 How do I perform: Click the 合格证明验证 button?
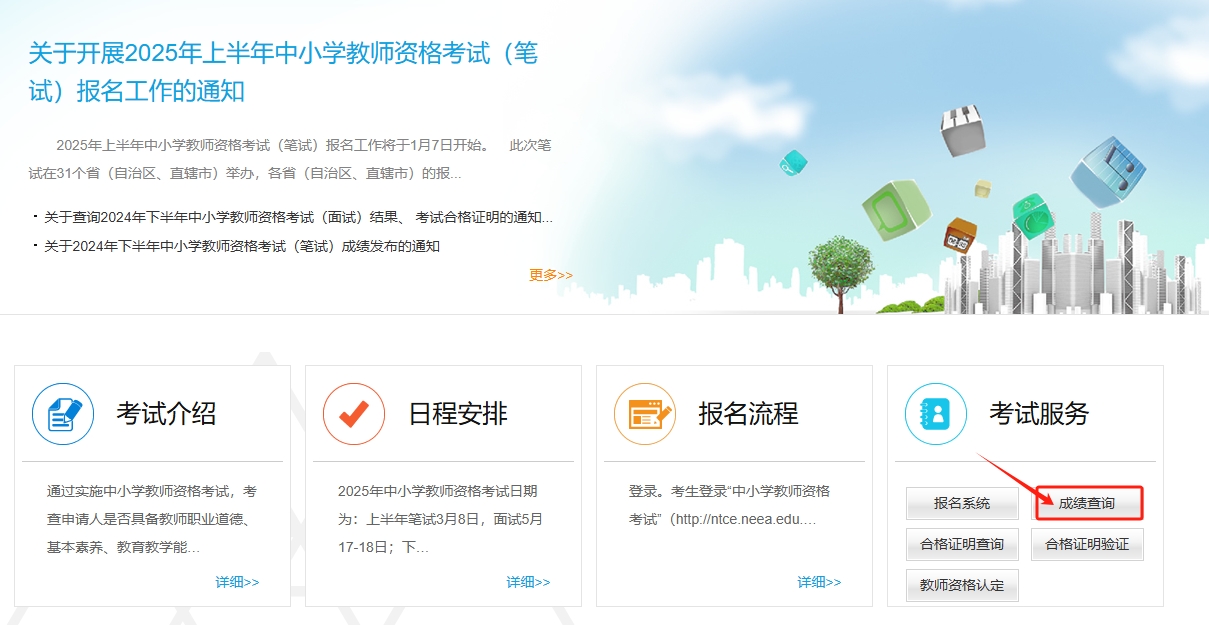click(1087, 544)
